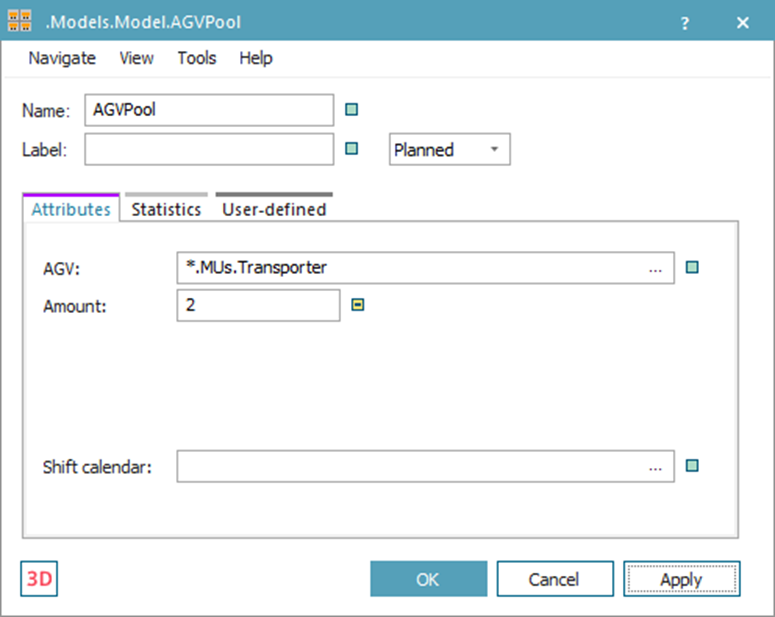Click the Cancel button

pyautogui.click(x=554, y=579)
